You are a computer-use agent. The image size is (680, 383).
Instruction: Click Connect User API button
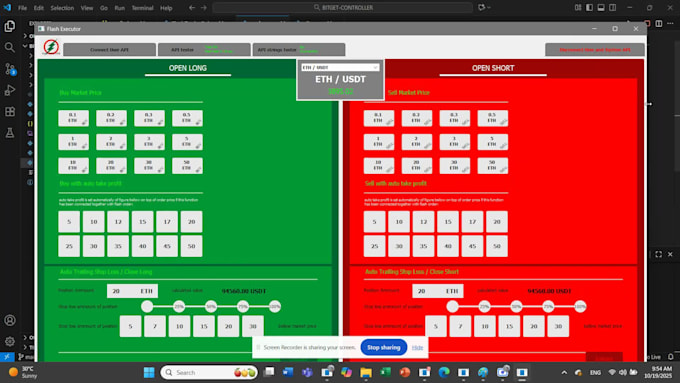109,49
